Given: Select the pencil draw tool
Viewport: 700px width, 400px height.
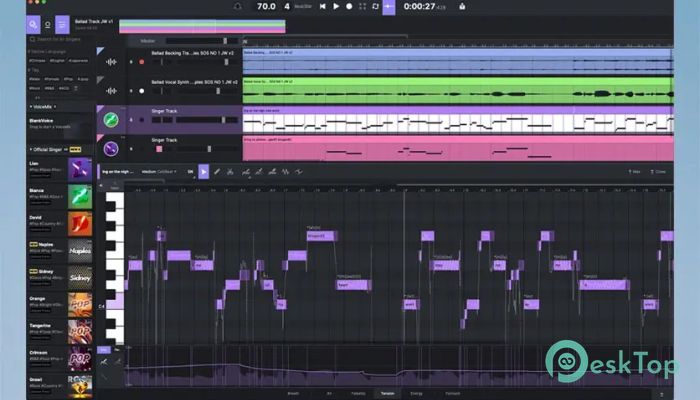Looking at the screenshot, I should [217, 172].
